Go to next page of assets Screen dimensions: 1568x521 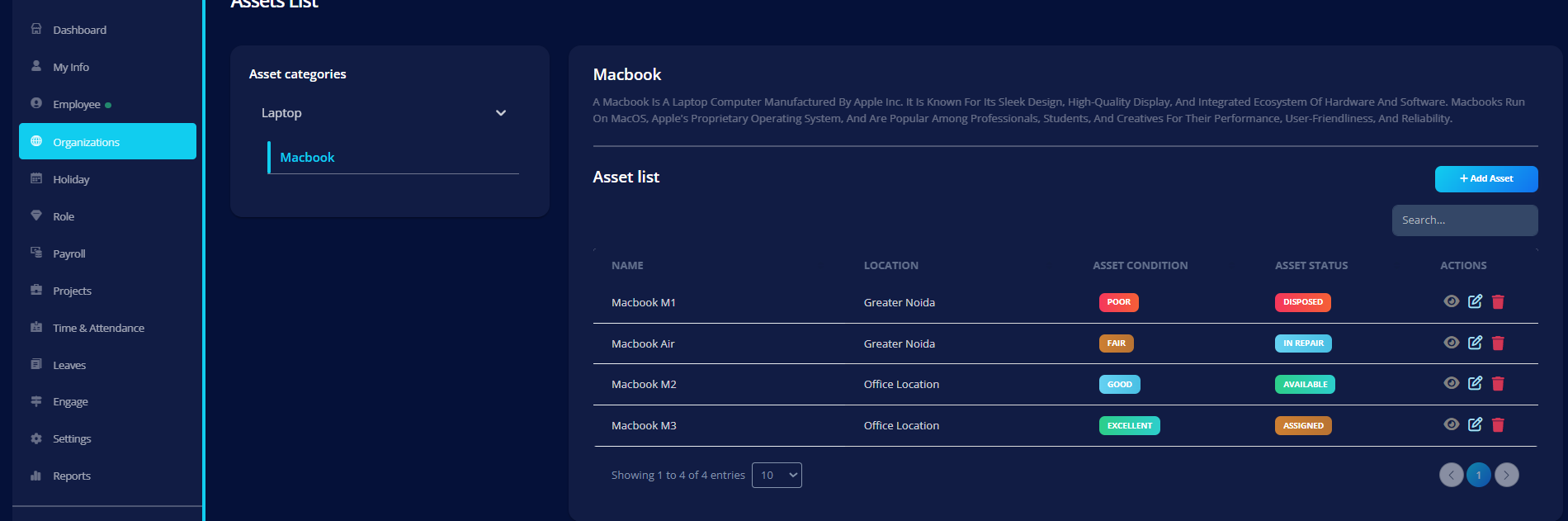(1507, 475)
